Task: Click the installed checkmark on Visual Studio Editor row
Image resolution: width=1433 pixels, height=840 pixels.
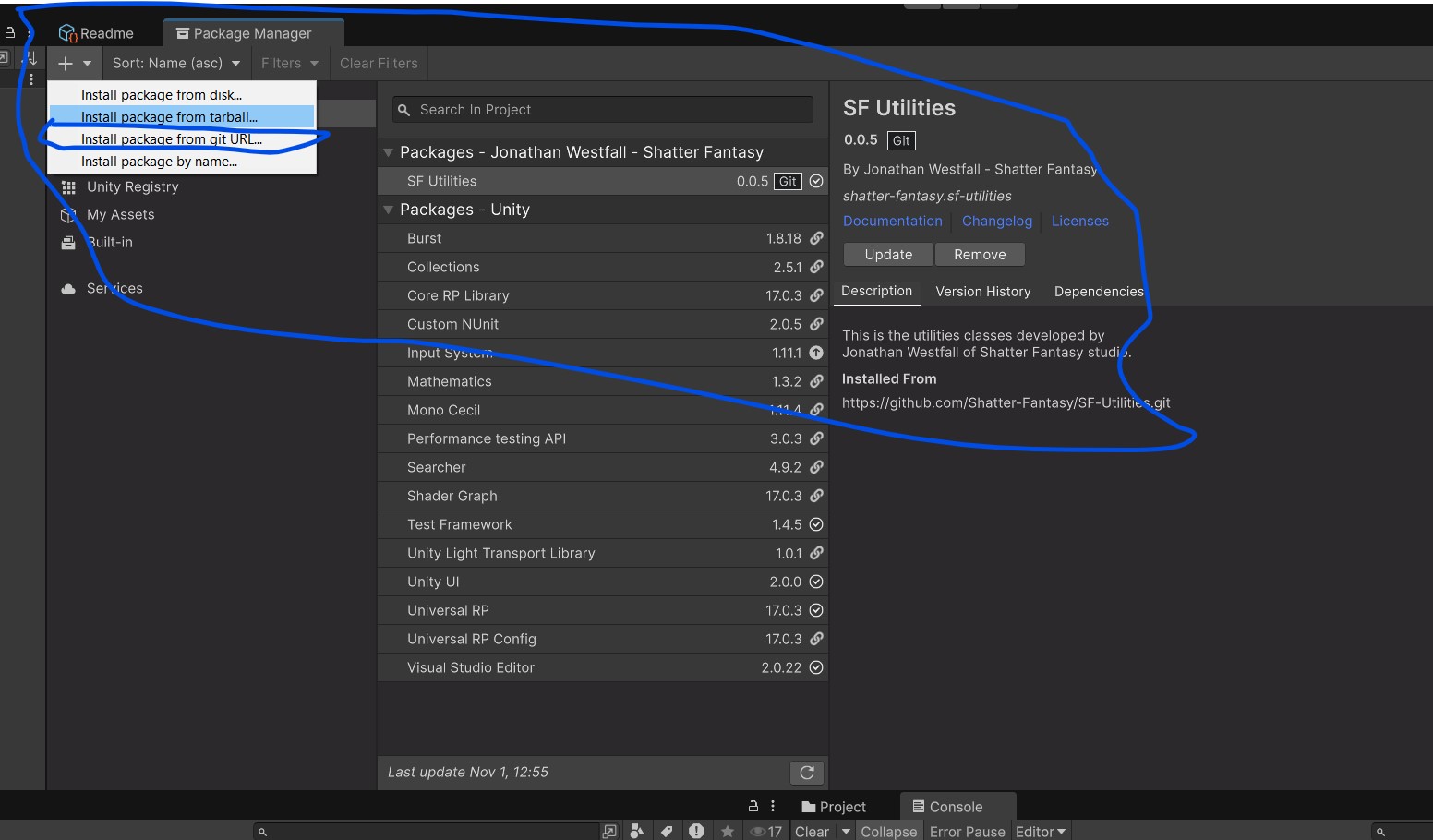Action: pos(816,667)
